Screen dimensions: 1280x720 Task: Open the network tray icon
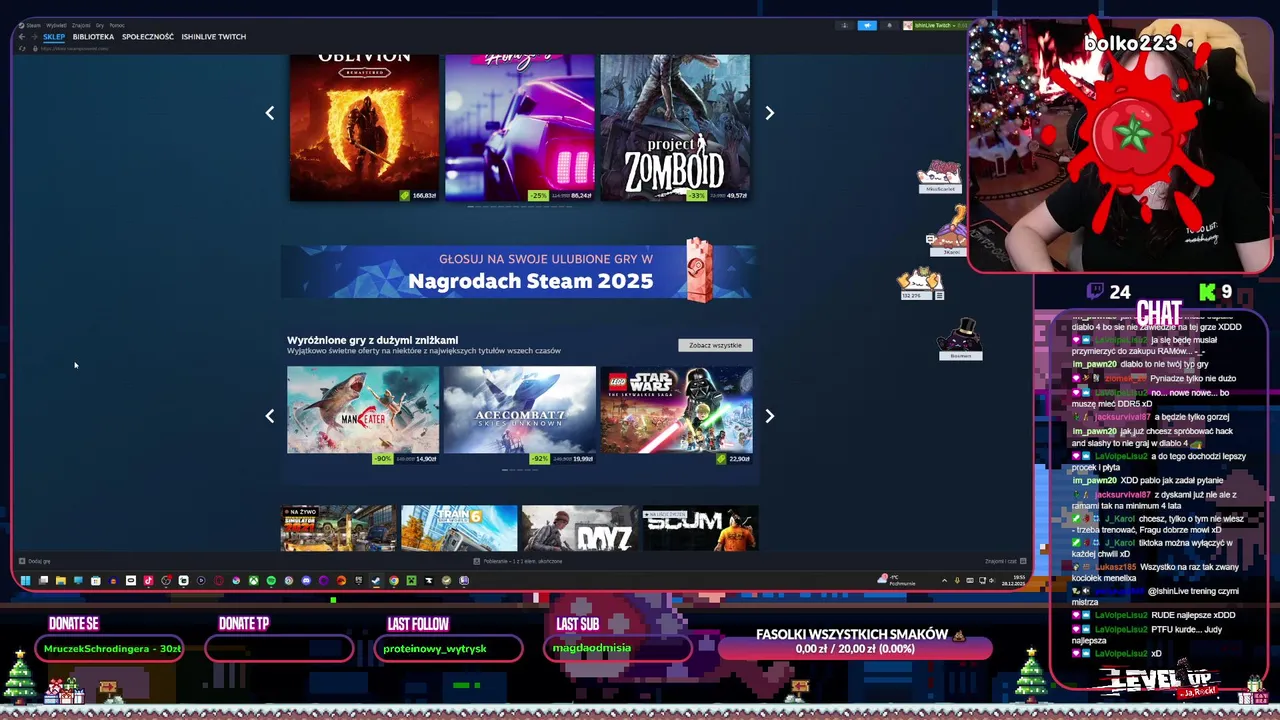(982, 580)
